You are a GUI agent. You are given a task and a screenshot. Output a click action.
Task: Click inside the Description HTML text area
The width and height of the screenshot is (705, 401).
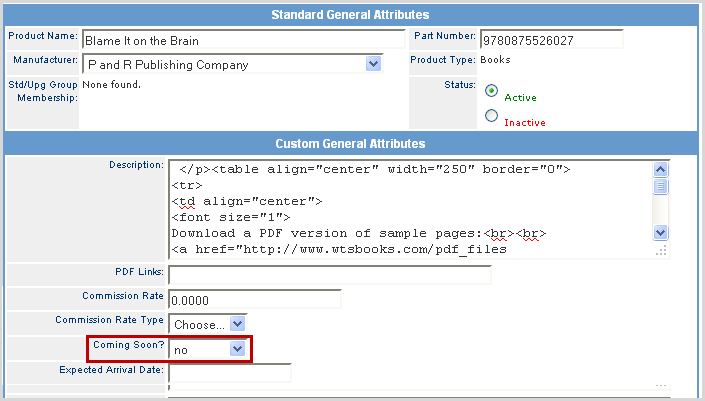coord(410,209)
